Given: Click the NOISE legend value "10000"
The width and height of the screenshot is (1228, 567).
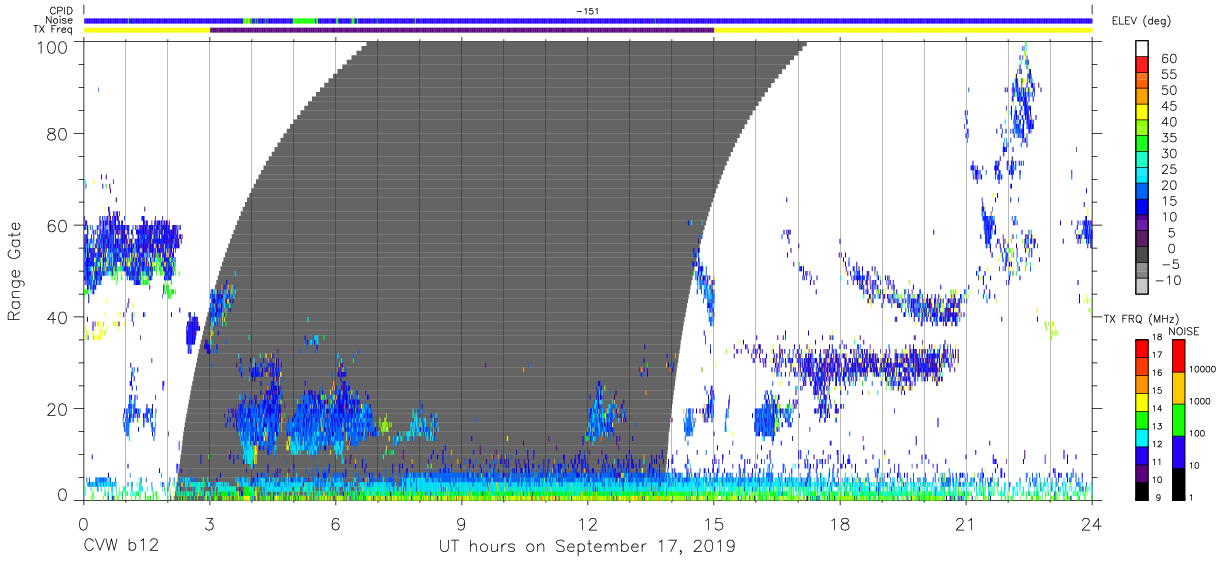Looking at the screenshot, I should 1203,369.
